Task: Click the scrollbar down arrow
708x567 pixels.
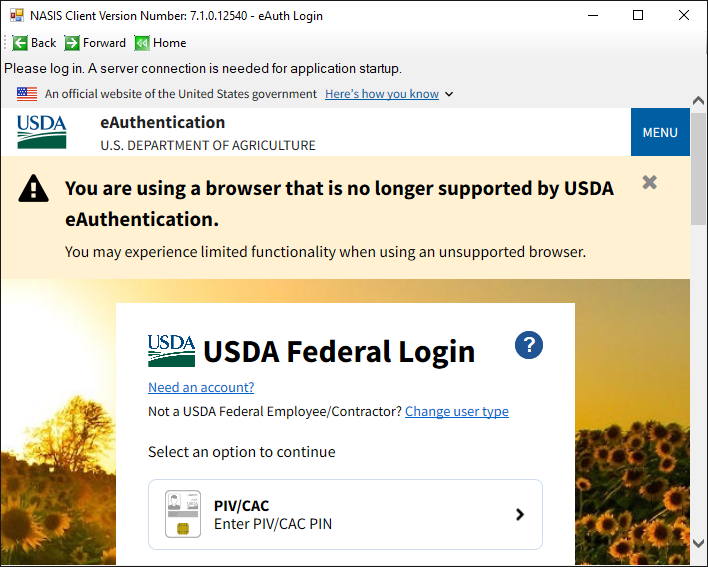Action: 698,543
